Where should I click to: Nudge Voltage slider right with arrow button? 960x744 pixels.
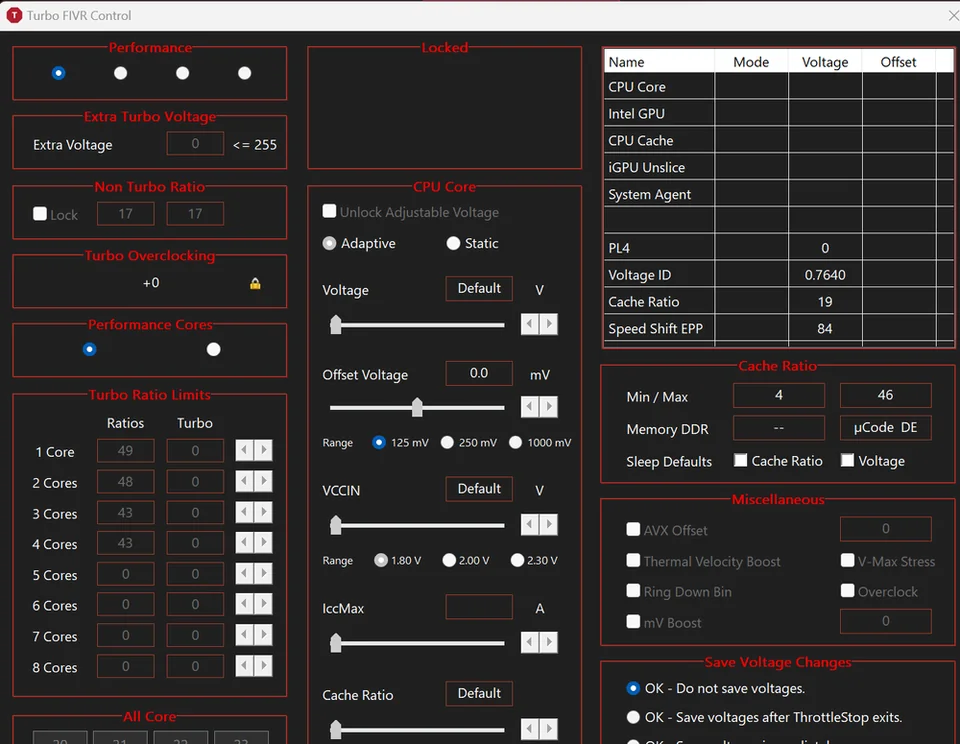[x=549, y=324]
